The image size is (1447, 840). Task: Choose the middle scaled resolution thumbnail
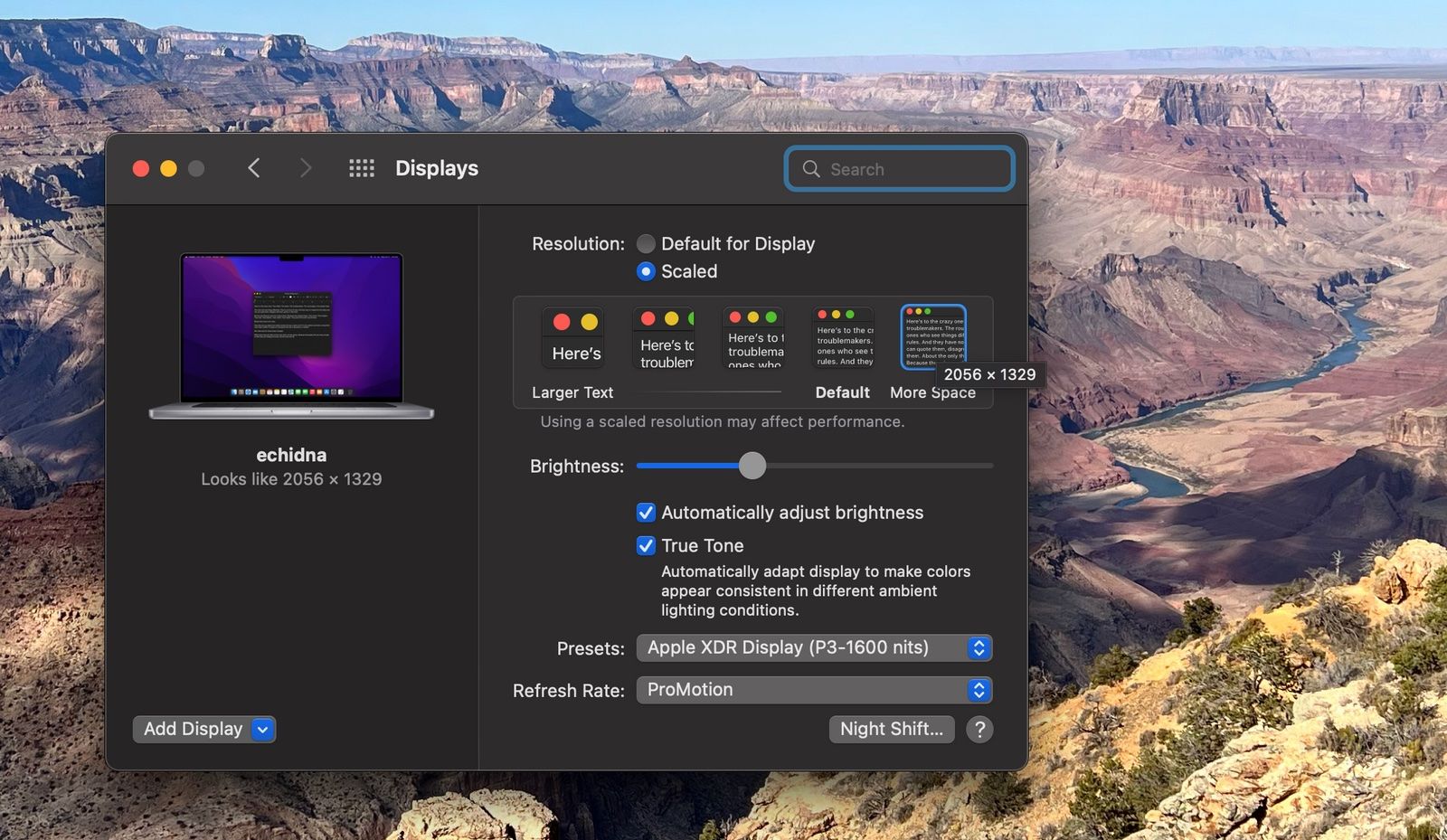click(754, 337)
